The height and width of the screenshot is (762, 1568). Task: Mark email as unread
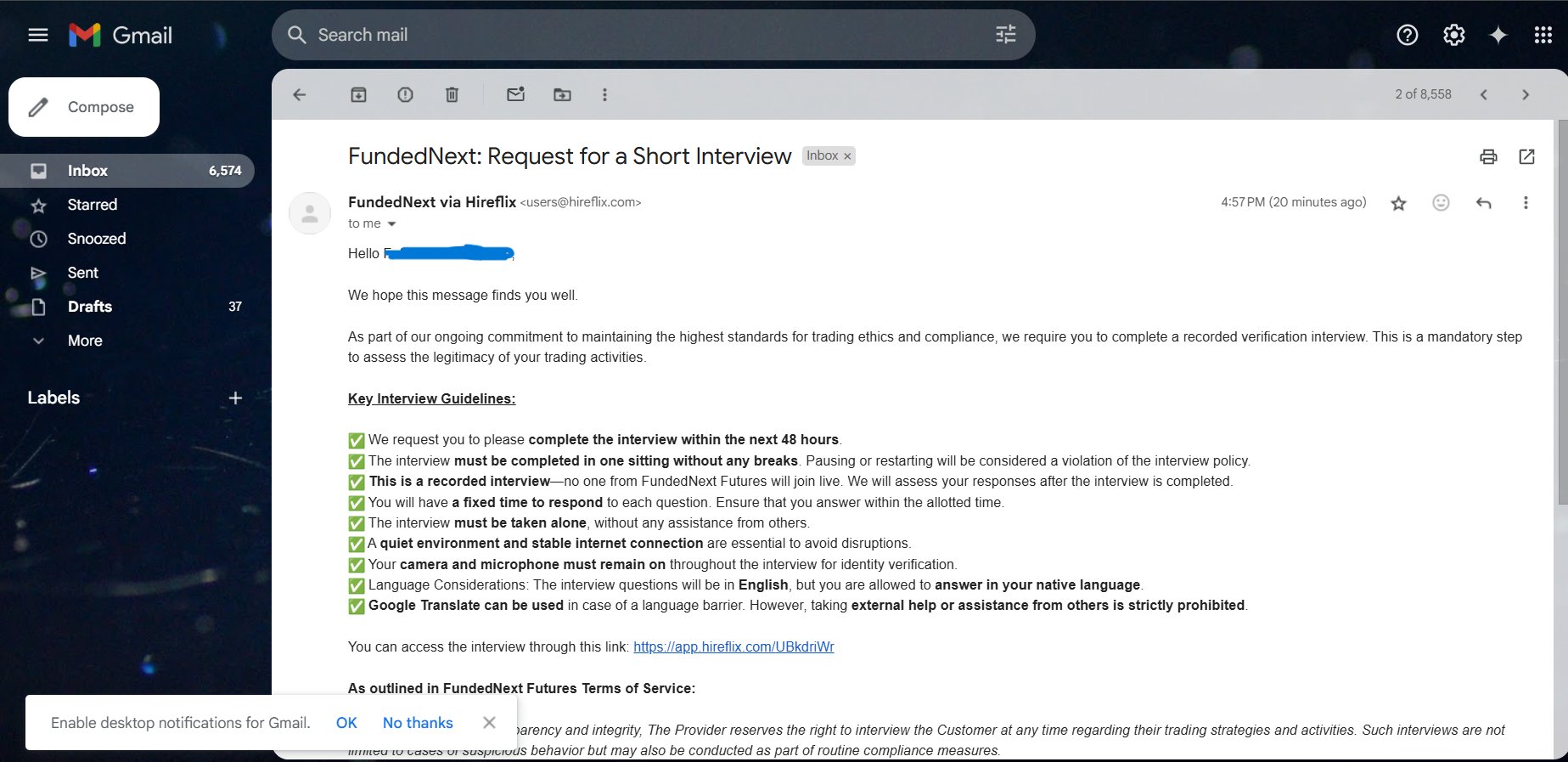coord(515,94)
